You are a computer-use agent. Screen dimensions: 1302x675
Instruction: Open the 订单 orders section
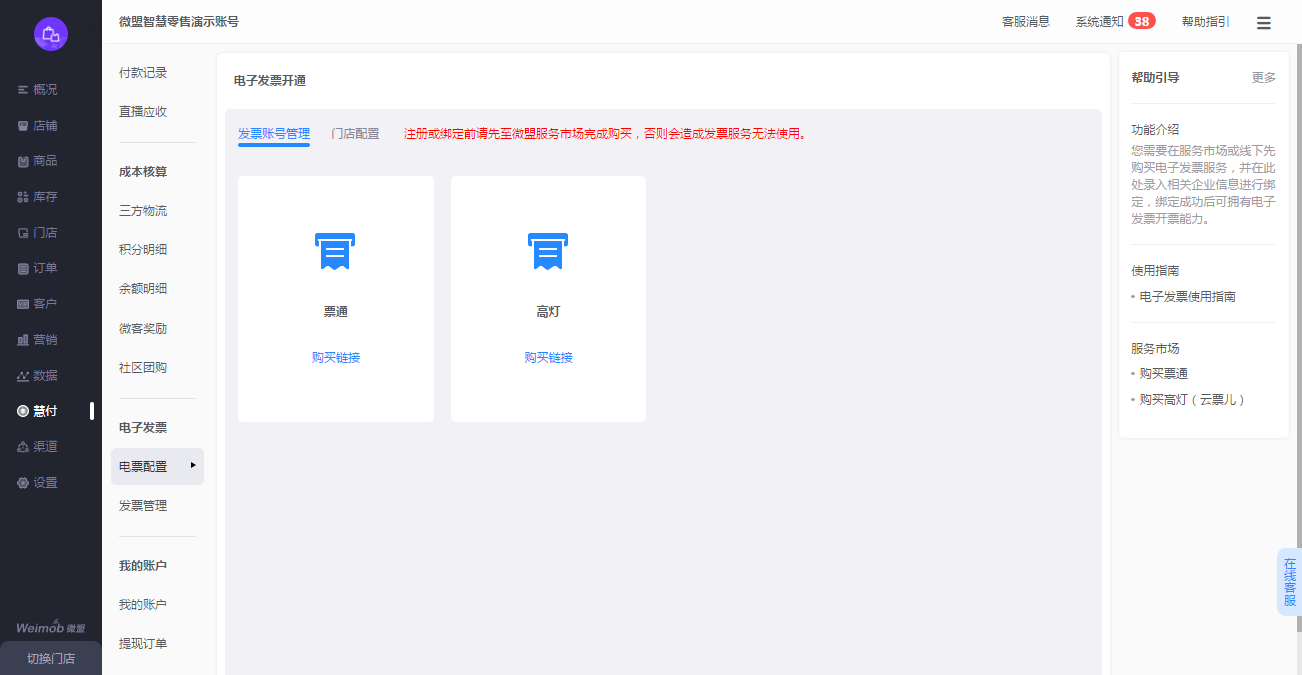point(38,268)
